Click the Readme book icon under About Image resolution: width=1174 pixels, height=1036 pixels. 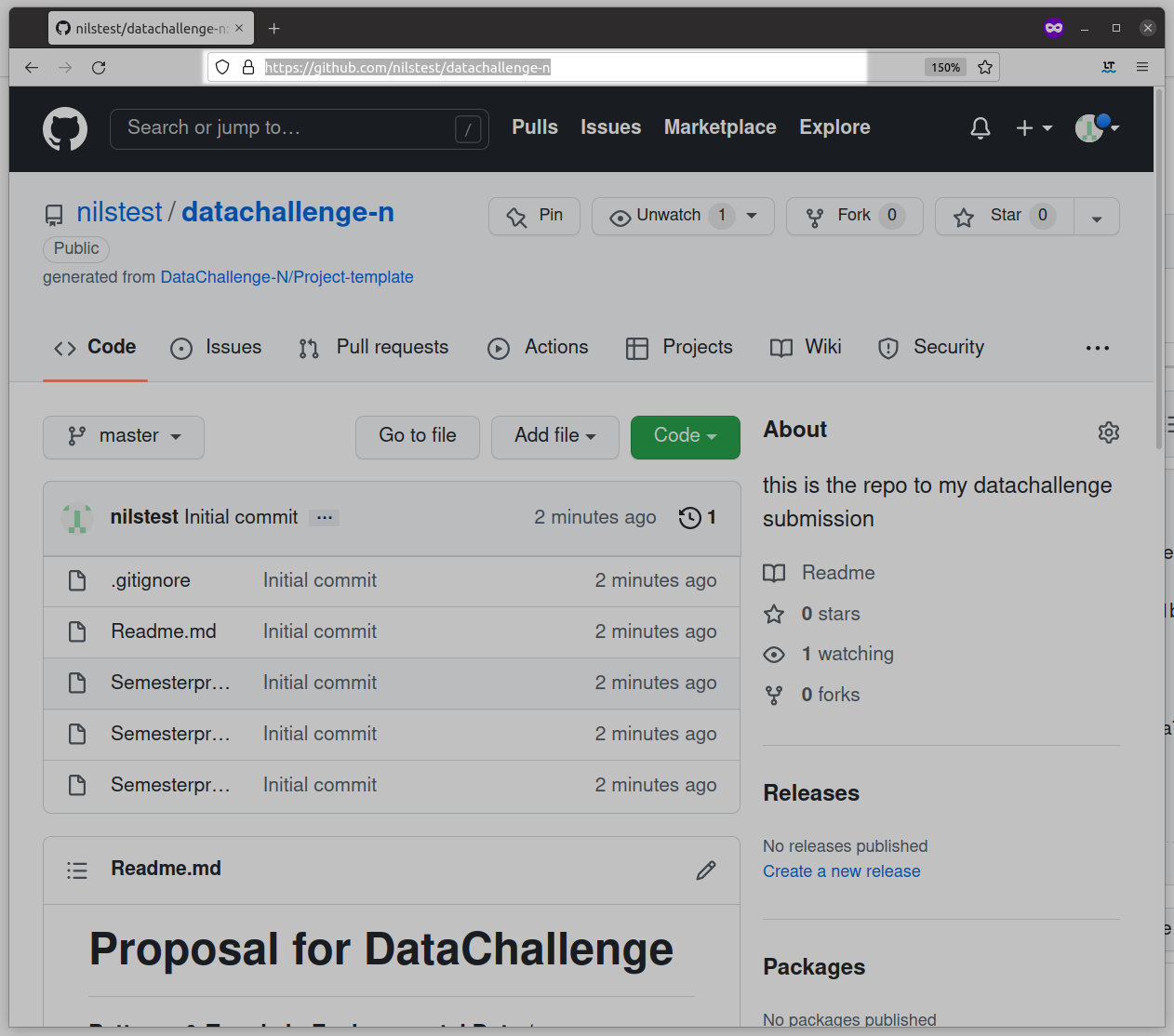(x=774, y=573)
